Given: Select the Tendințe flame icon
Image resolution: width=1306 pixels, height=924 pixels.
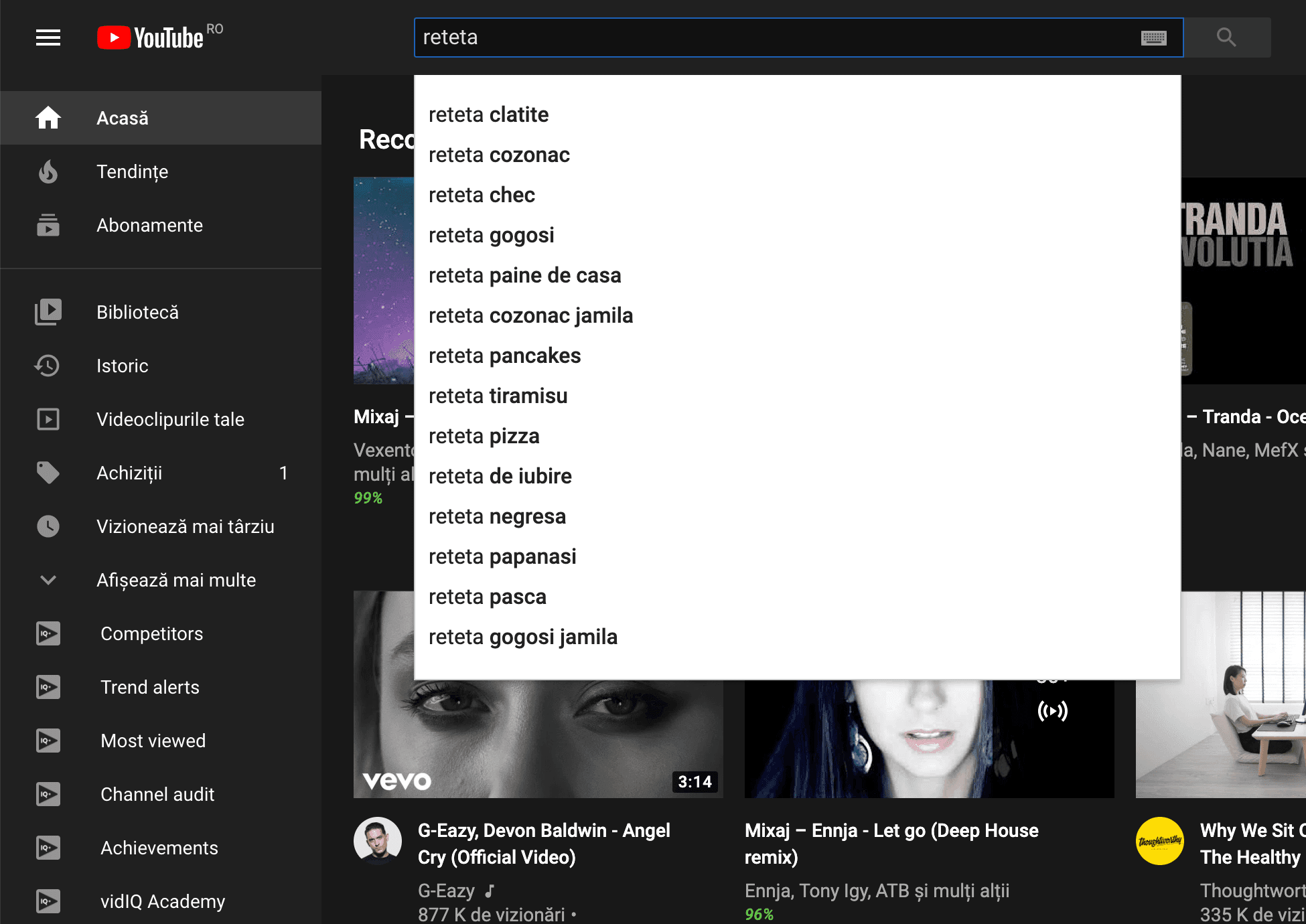Looking at the screenshot, I should pyautogui.click(x=48, y=171).
